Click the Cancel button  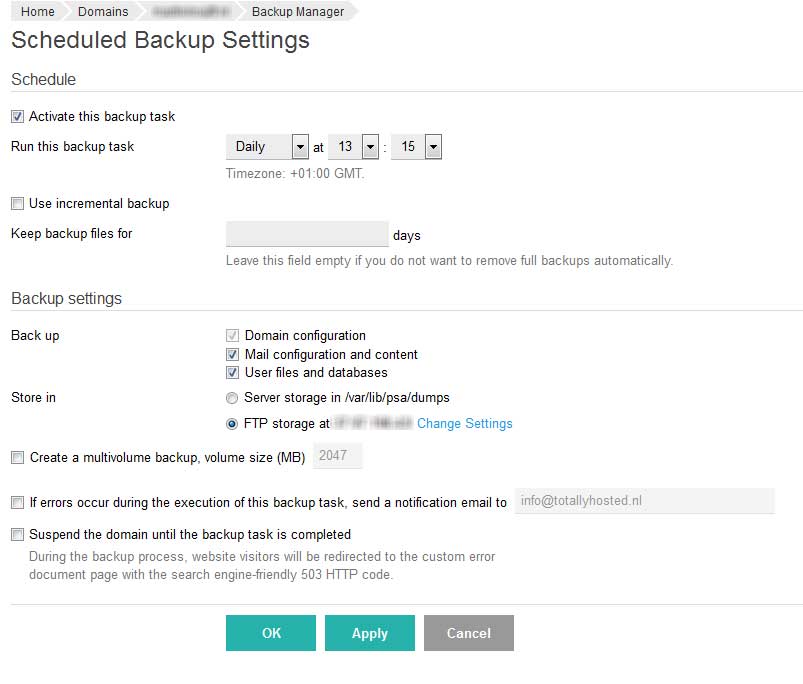click(x=468, y=633)
